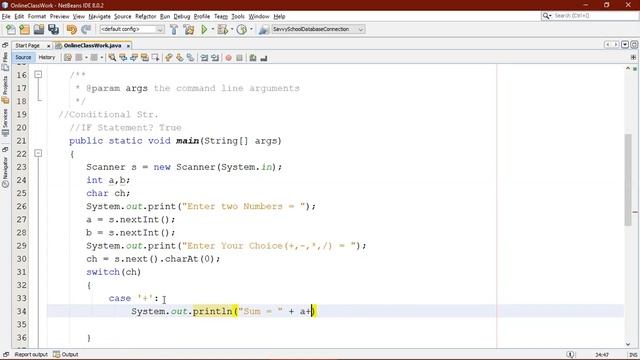Click the Previous Bookmark icon
Screen dimensions: 640x360
pos(169,58)
